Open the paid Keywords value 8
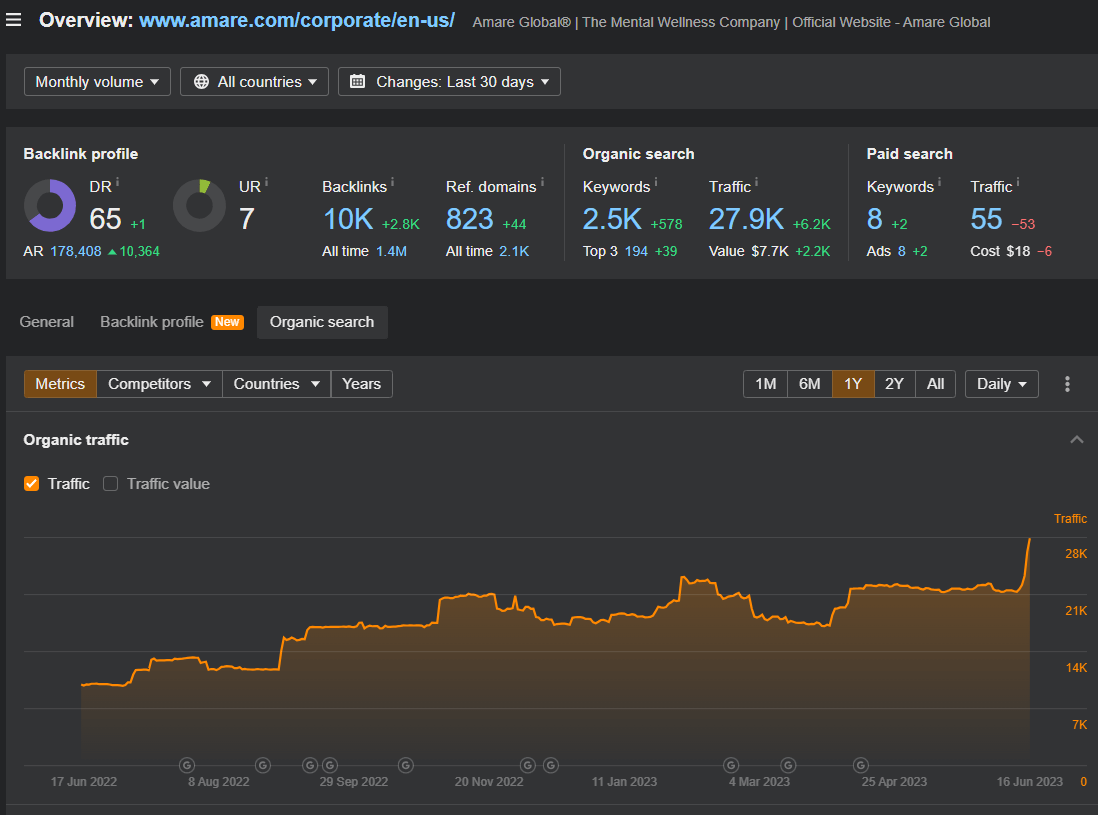1098x815 pixels. coord(875,219)
